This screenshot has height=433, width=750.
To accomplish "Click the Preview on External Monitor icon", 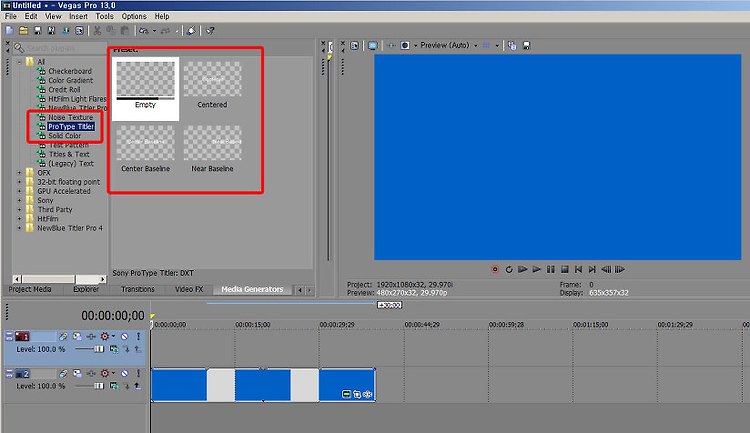I will [x=373, y=45].
